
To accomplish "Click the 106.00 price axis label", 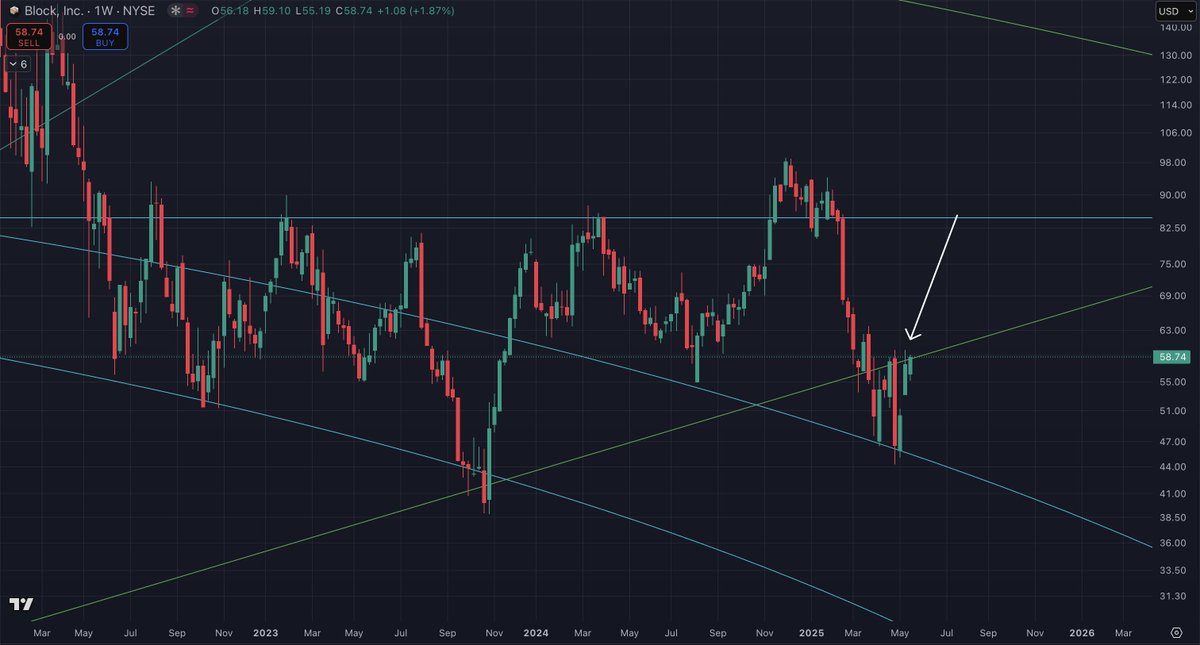I will click(1175, 133).
